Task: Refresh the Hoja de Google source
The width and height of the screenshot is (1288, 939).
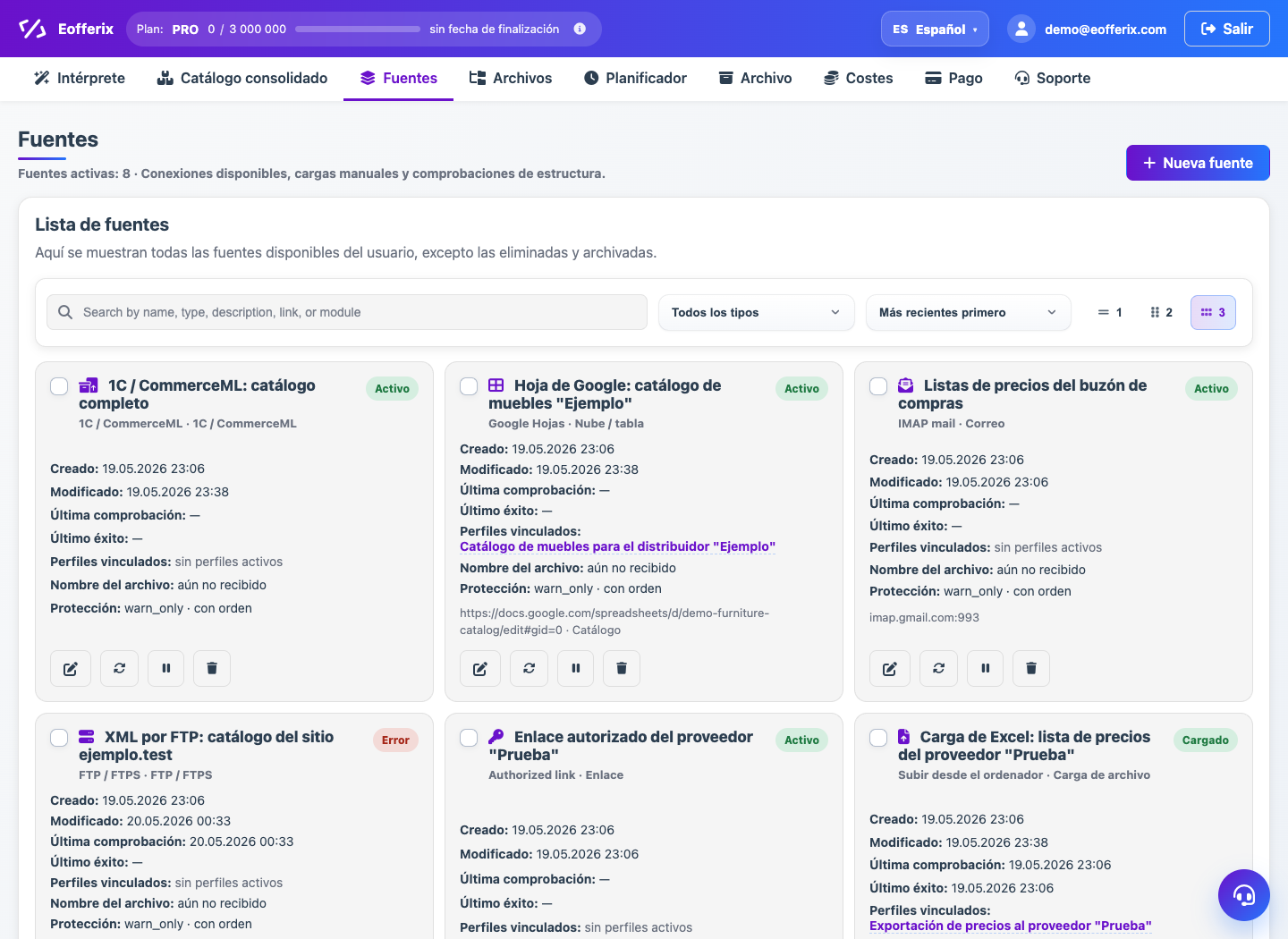Action: coord(529,668)
